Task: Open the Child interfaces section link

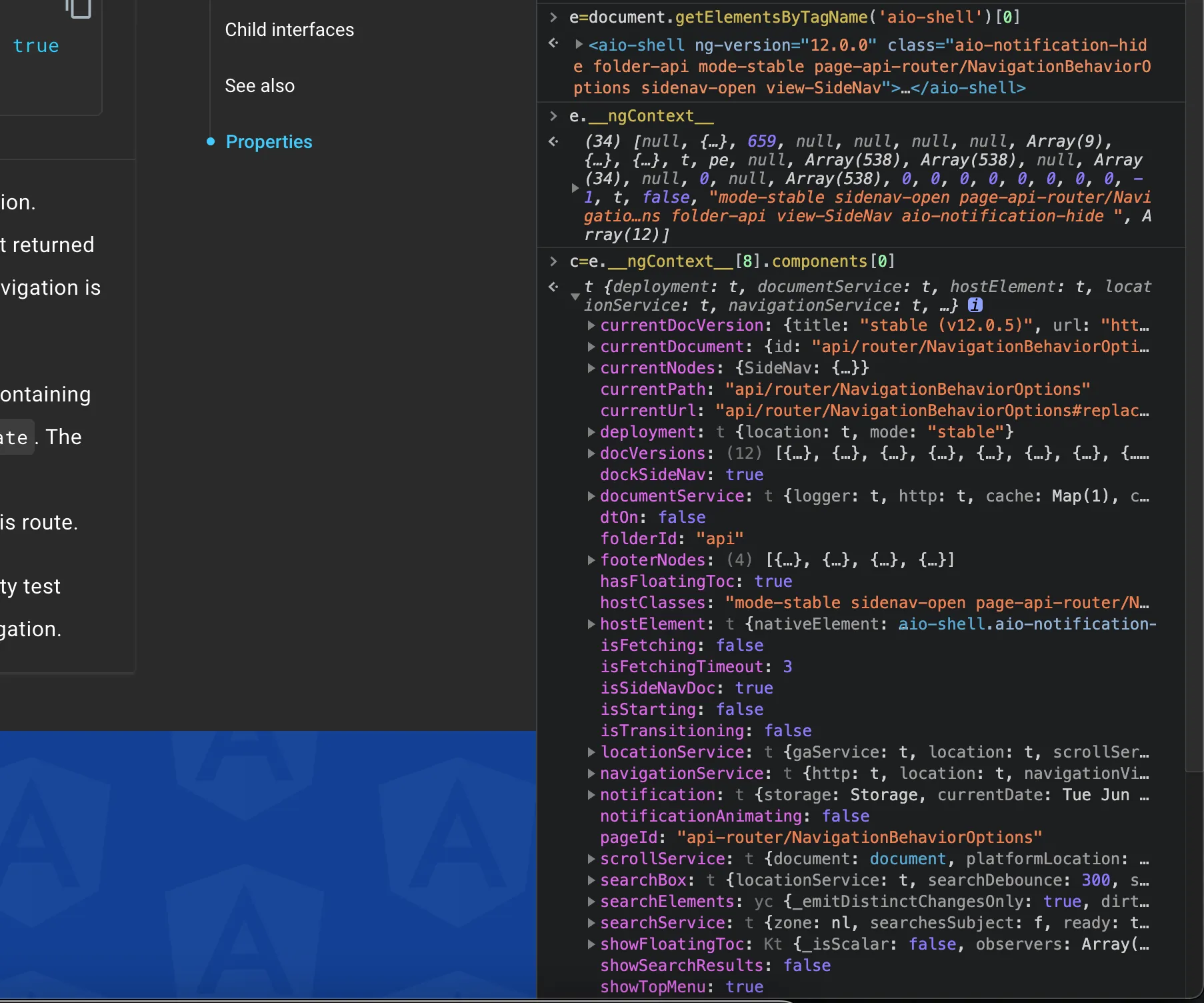Action: click(x=289, y=30)
